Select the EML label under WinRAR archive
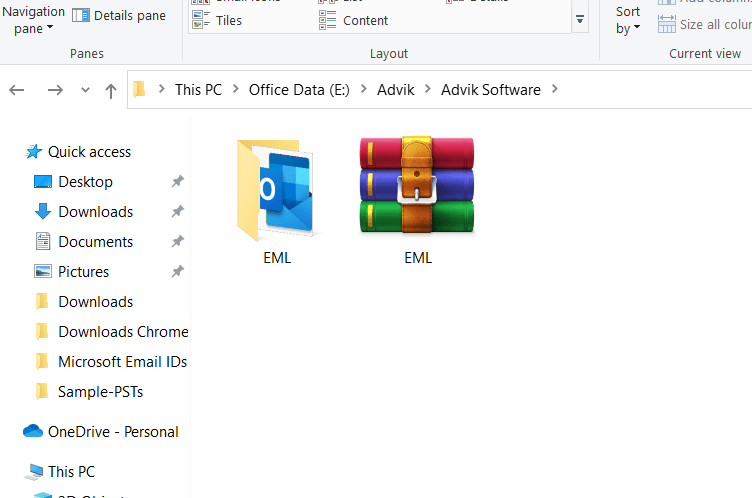The image size is (752, 498). [x=418, y=258]
